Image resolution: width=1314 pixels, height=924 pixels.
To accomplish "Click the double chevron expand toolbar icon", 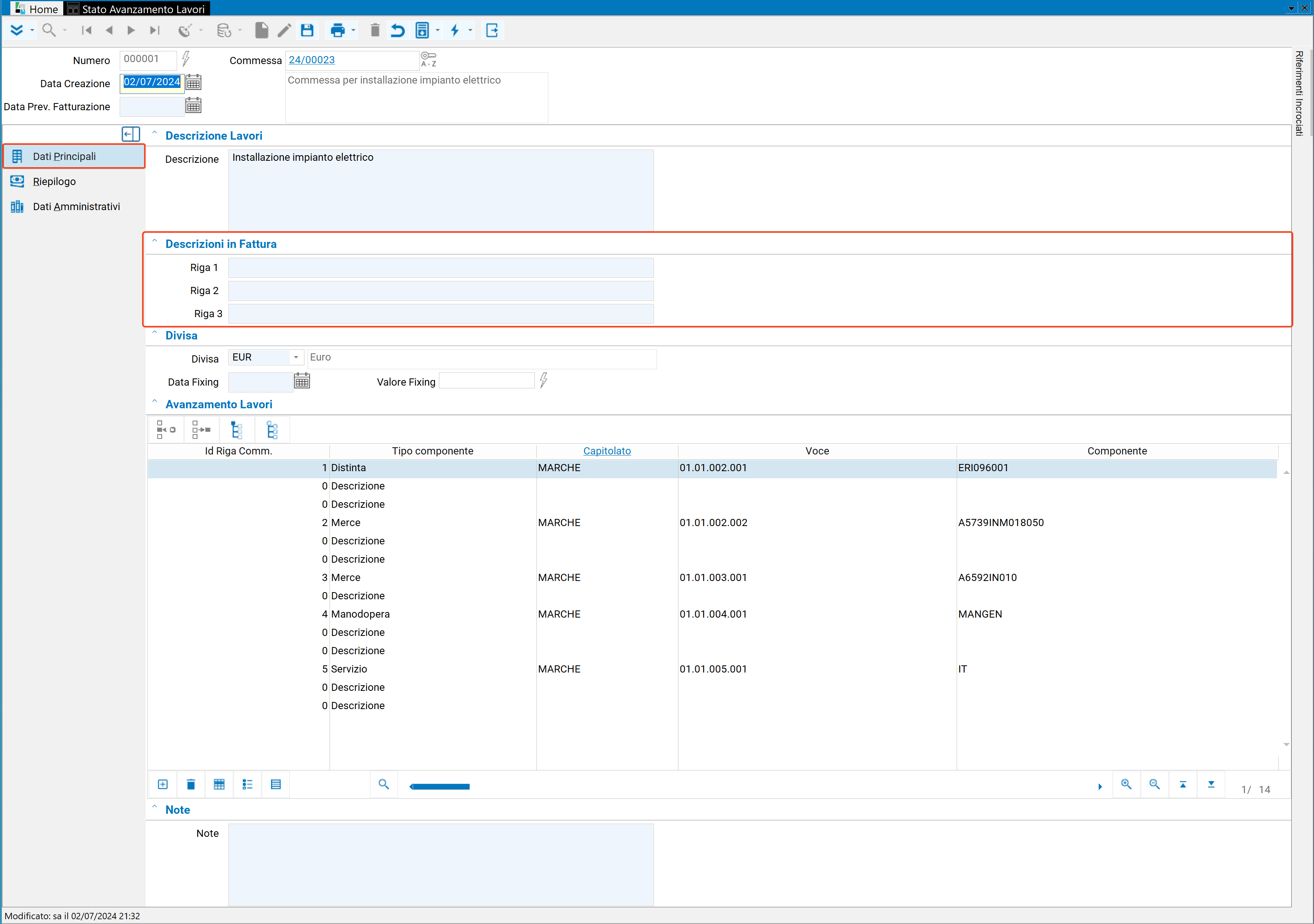I will (17, 30).
